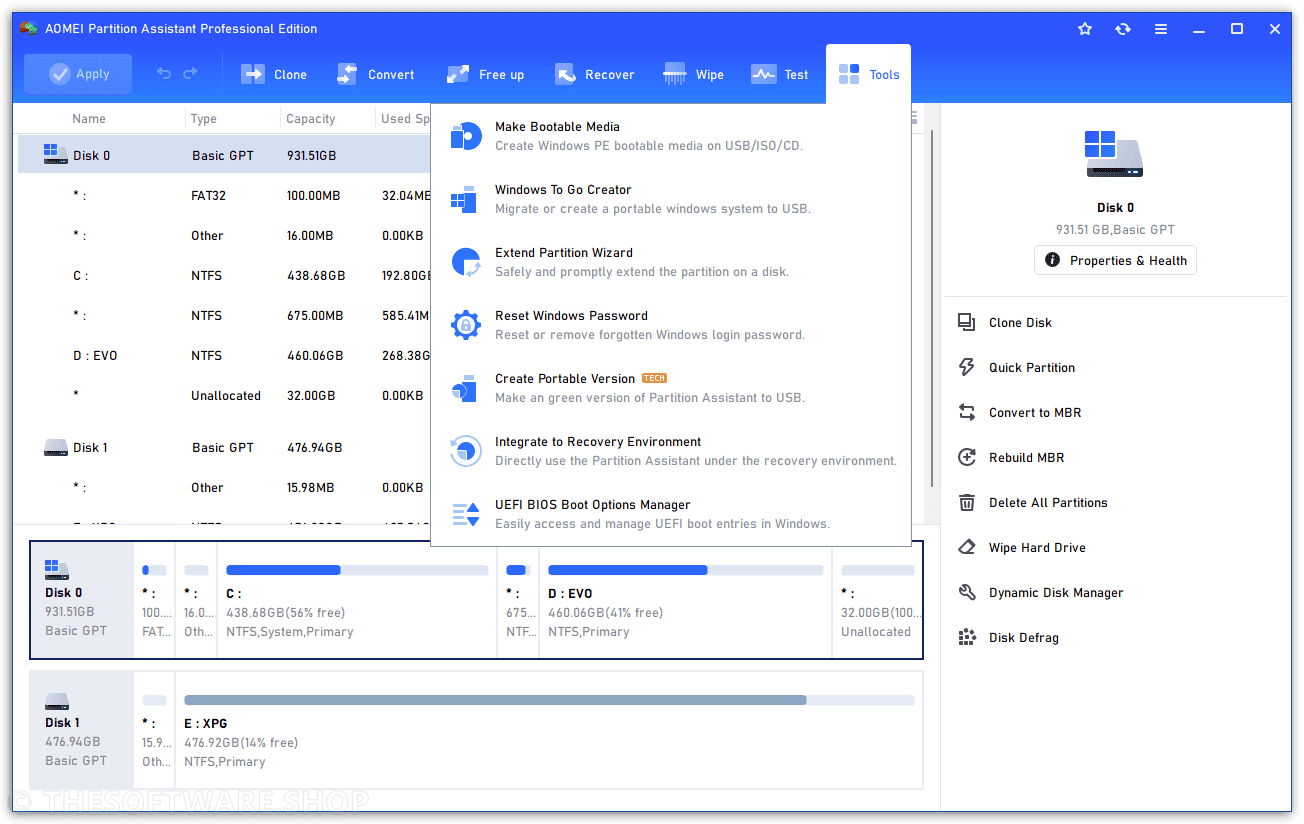
Task: Select the D : EVO partition row
Action: (x=225, y=355)
